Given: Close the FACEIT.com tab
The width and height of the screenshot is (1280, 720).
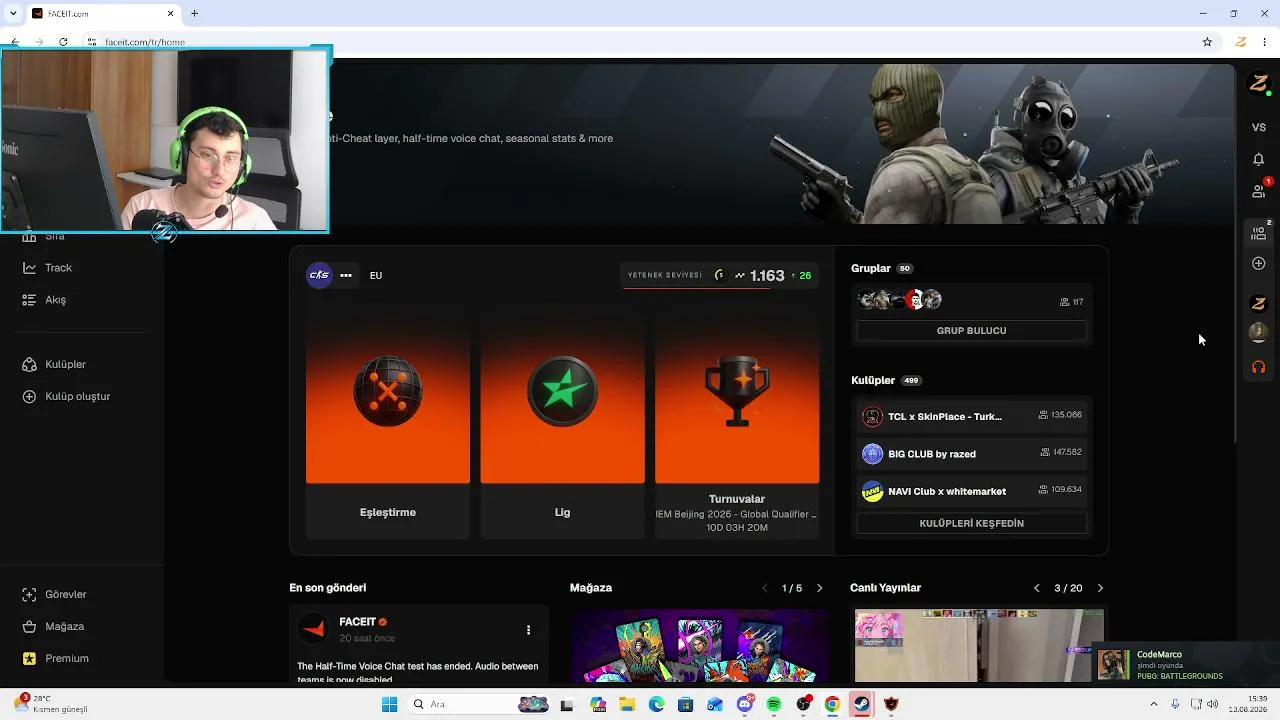Looking at the screenshot, I should click(x=170, y=14).
